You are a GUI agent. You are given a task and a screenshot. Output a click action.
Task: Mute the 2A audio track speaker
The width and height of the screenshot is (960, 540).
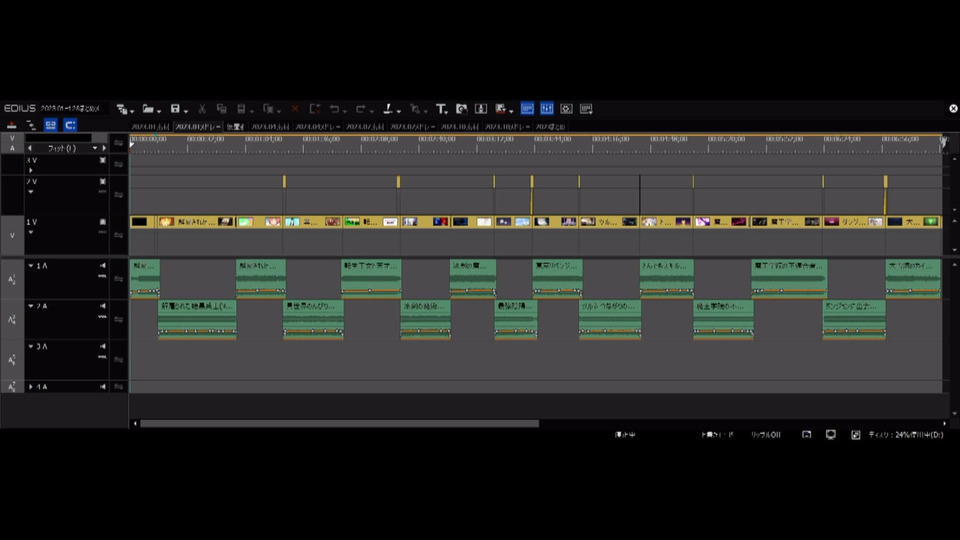click(x=102, y=306)
